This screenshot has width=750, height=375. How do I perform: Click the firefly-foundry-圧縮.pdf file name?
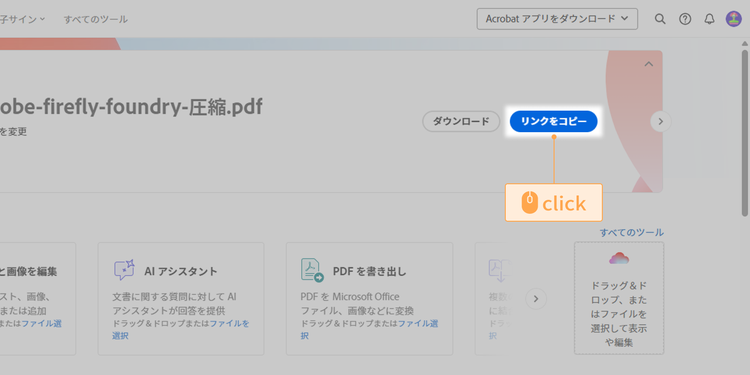click(x=131, y=107)
